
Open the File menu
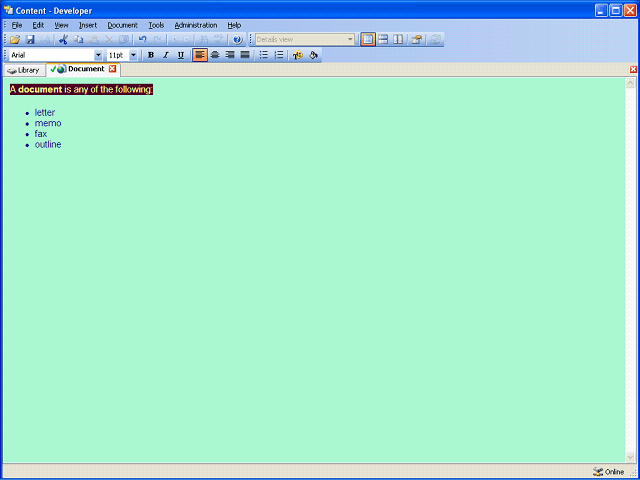tap(17, 25)
